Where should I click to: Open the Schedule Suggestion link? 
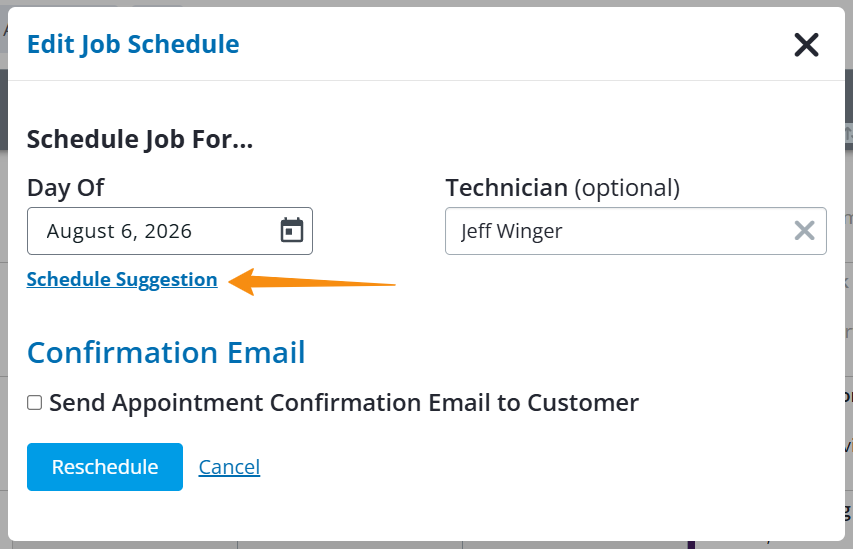(x=122, y=280)
